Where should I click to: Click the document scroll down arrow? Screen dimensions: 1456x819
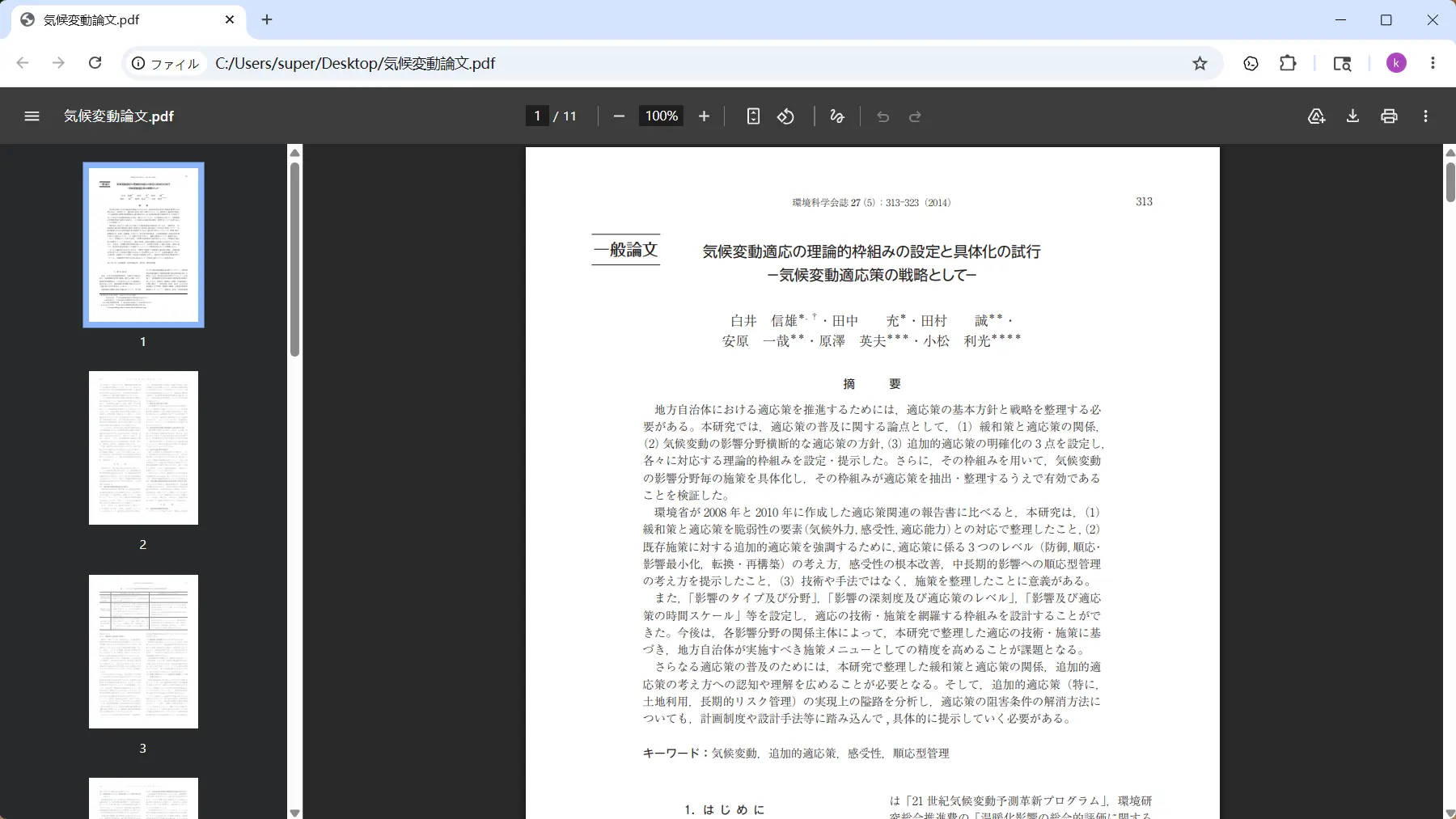pos(1450,813)
